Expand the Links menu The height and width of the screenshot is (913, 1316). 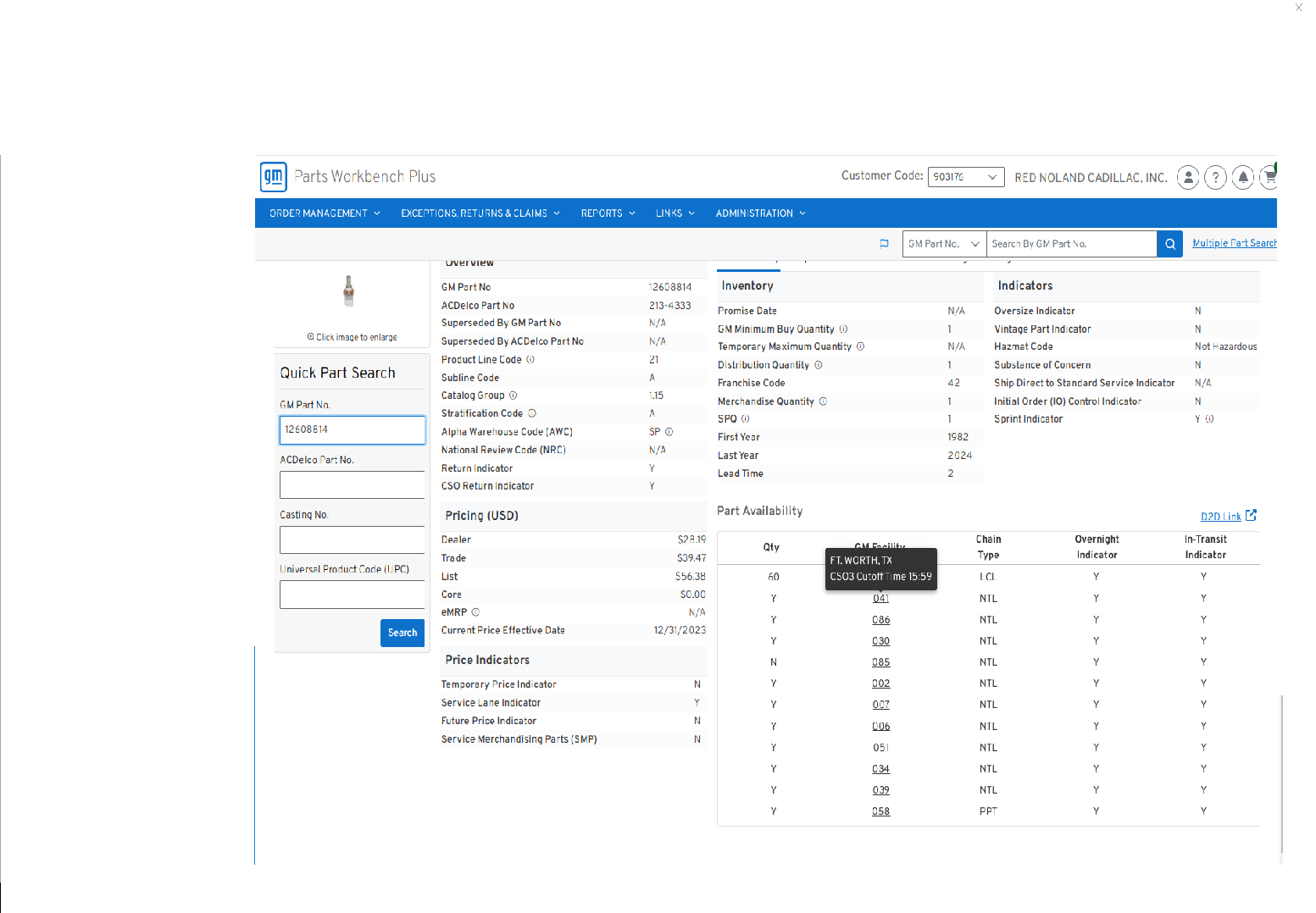(x=675, y=213)
